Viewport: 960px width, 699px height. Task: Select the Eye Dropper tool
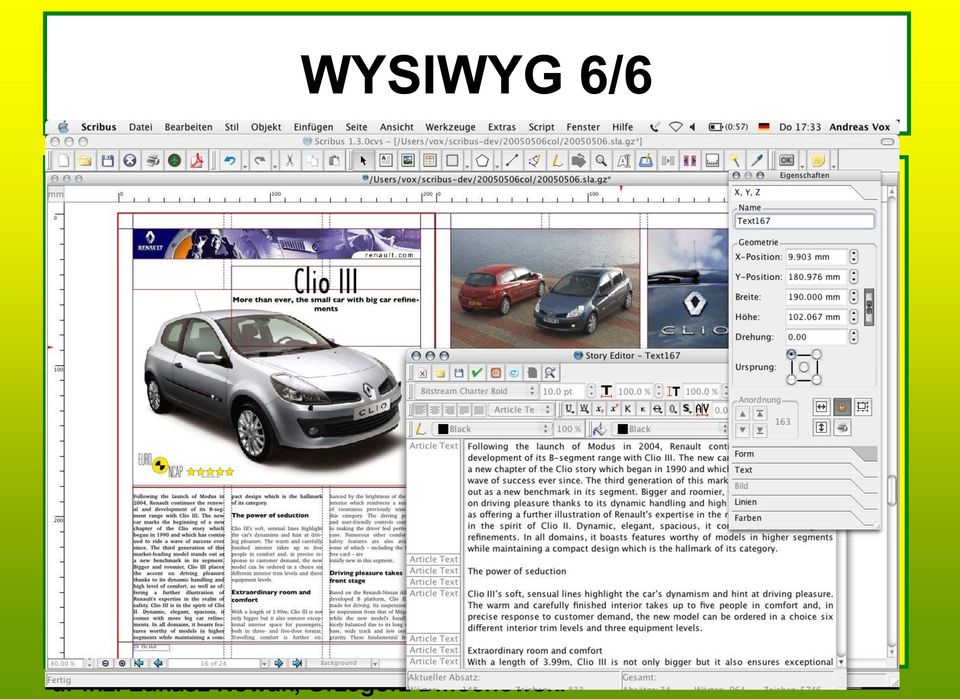pos(757,160)
